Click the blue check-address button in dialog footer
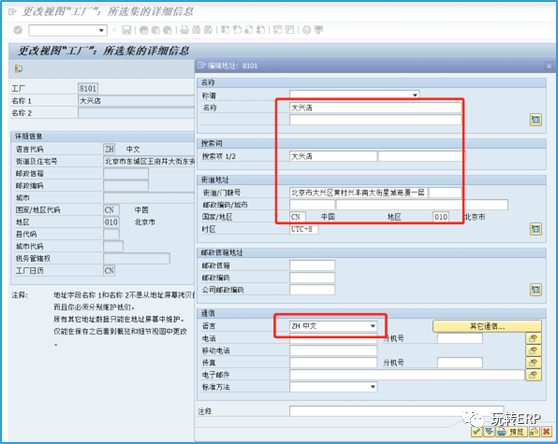 click(489, 432)
